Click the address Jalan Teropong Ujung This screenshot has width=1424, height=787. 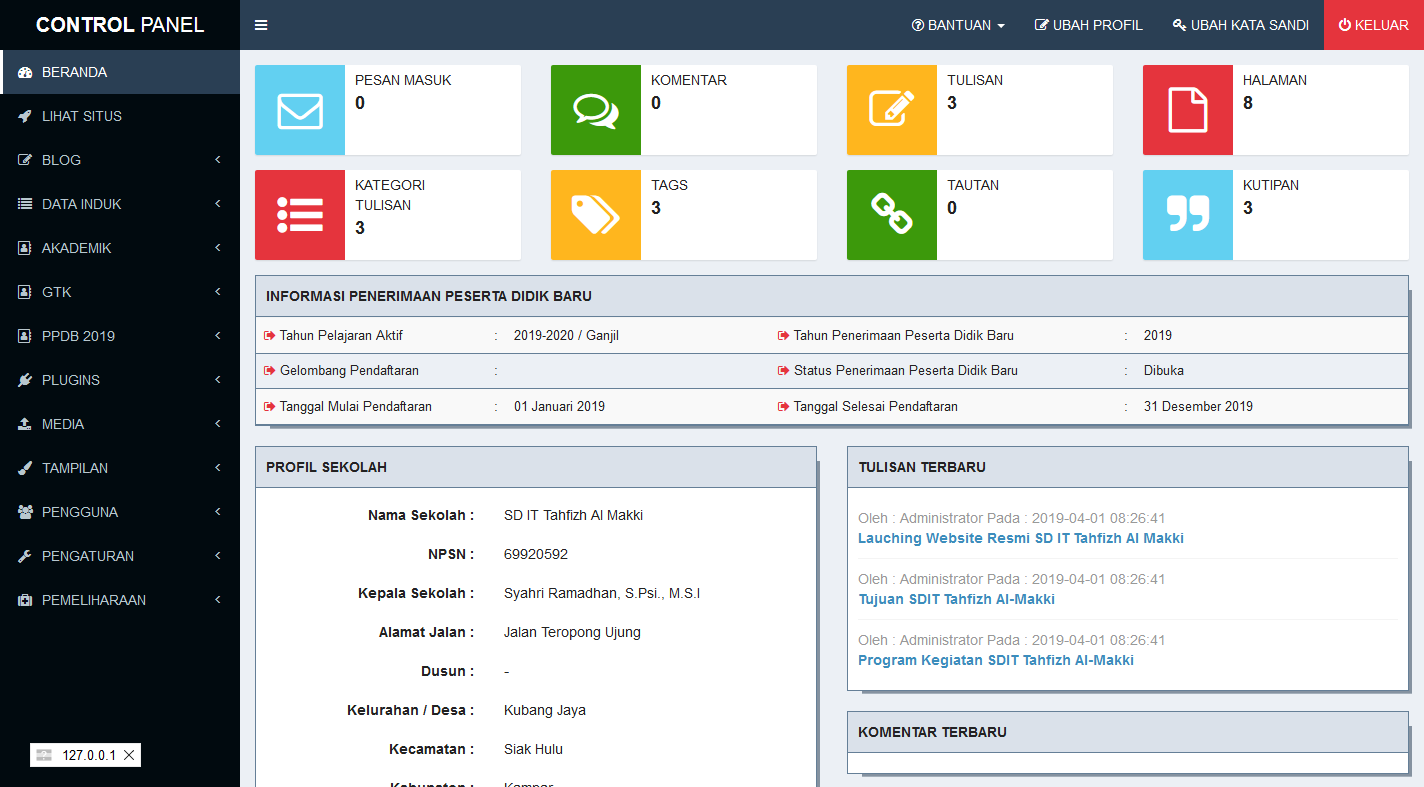572,632
